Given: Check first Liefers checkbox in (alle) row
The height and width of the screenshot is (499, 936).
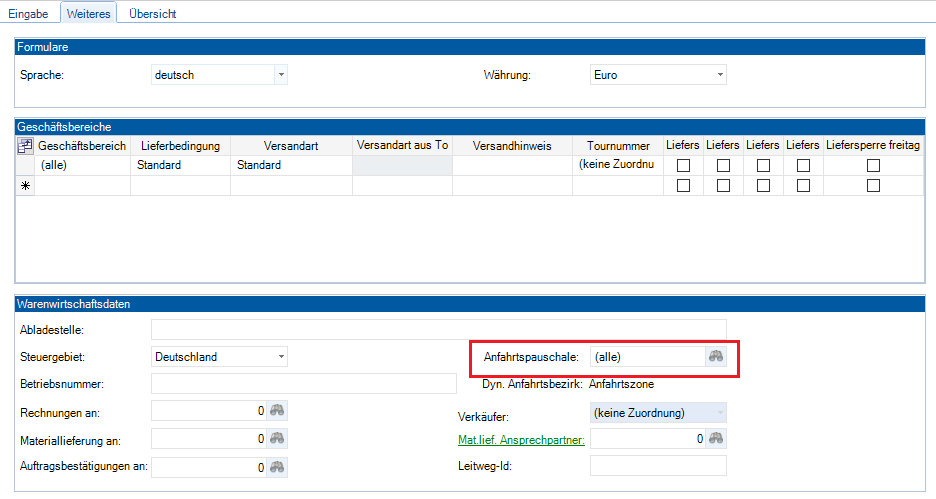Looking at the screenshot, I should tap(683, 165).
